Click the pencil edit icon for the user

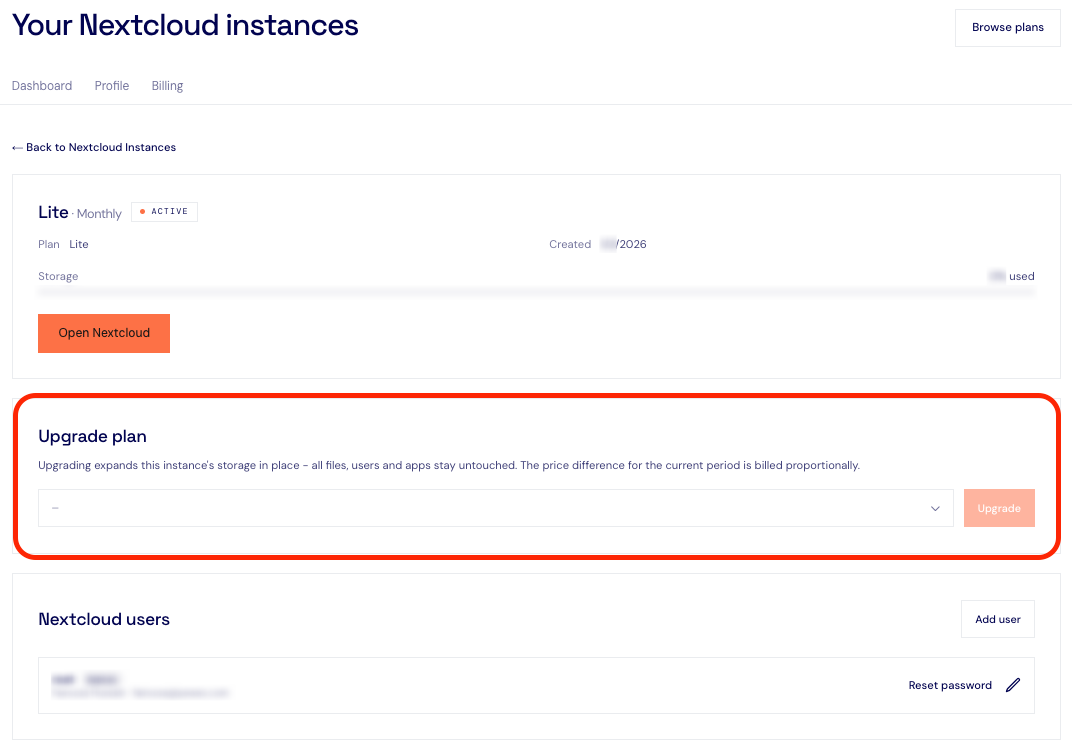click(1013, 685)
